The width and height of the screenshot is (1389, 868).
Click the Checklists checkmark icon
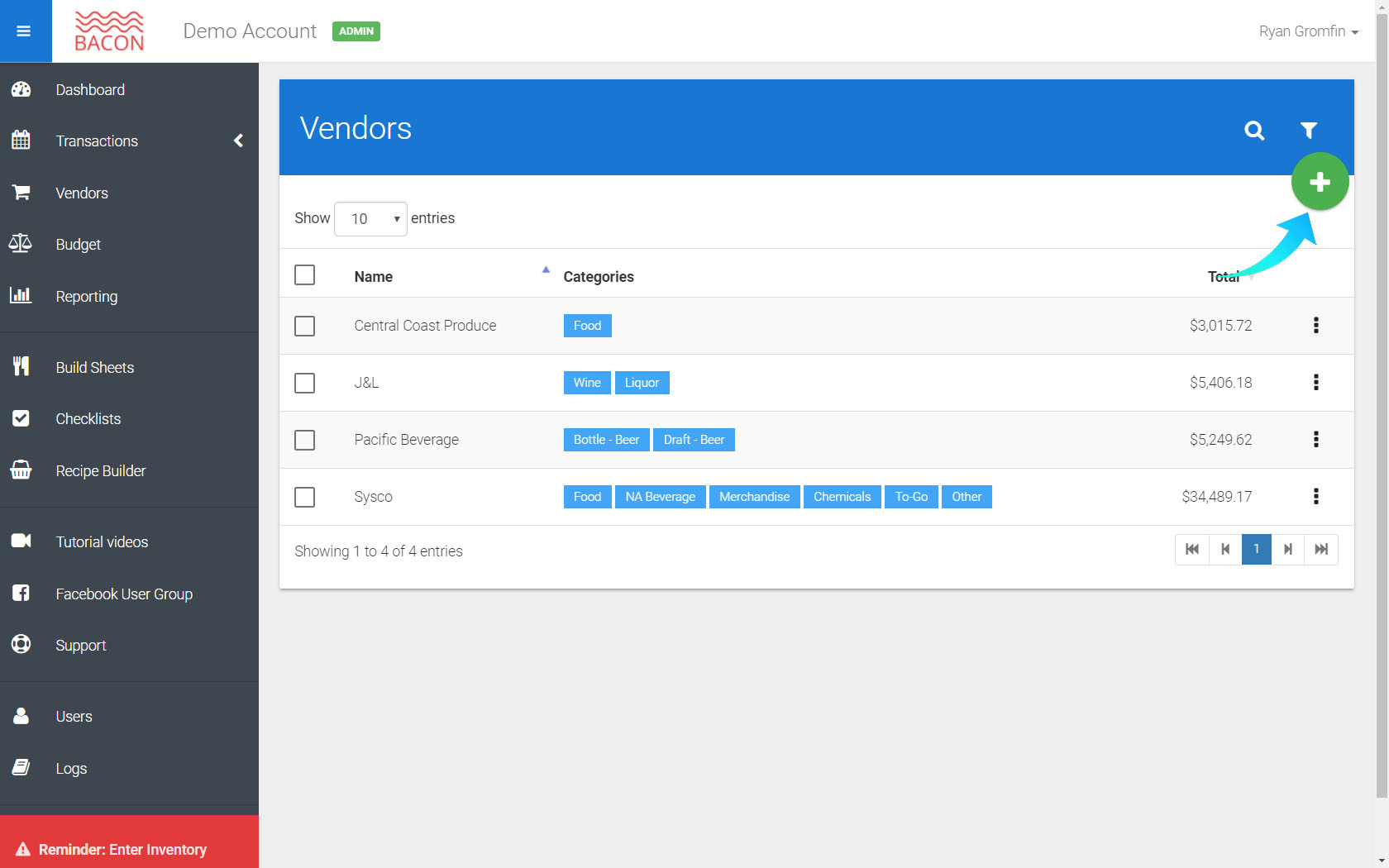21,418
